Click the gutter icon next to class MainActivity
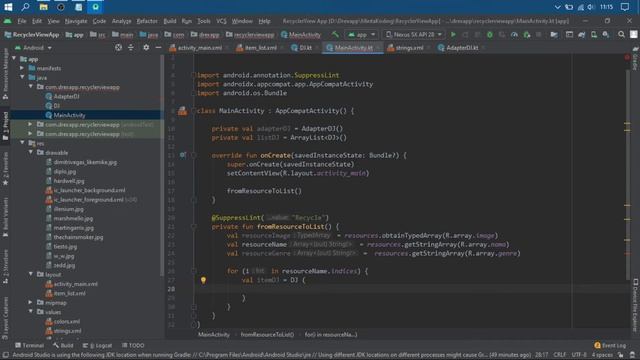 click(x=182, y=111)
